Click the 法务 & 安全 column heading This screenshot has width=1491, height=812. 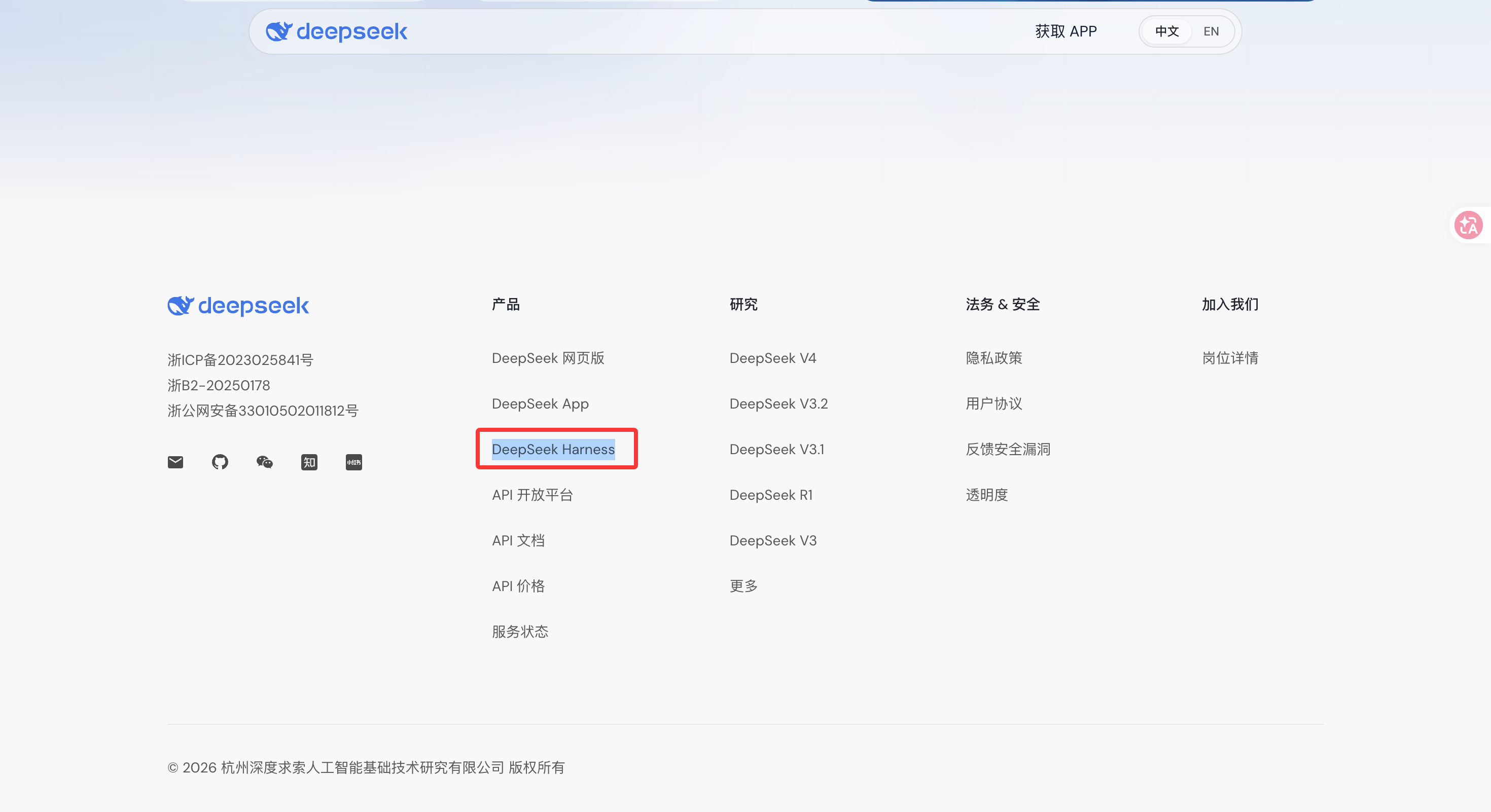point(1003,304)
